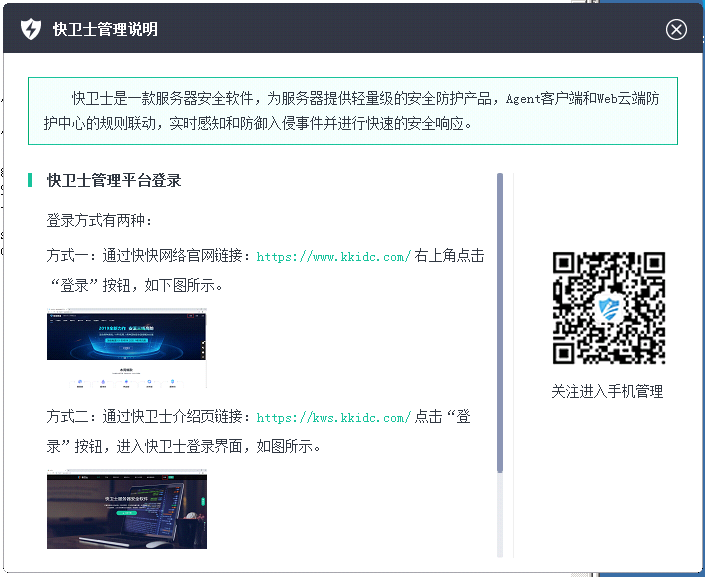
Task: Click the QR code image
Action: 609,308
